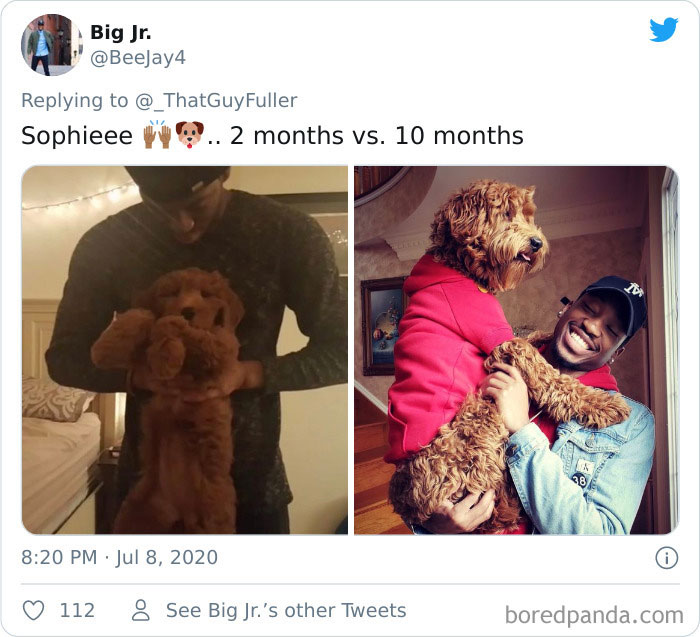Click the heart like icon
Image resolution: width=700 pixels, height=637 pixels.
(33, 610)
